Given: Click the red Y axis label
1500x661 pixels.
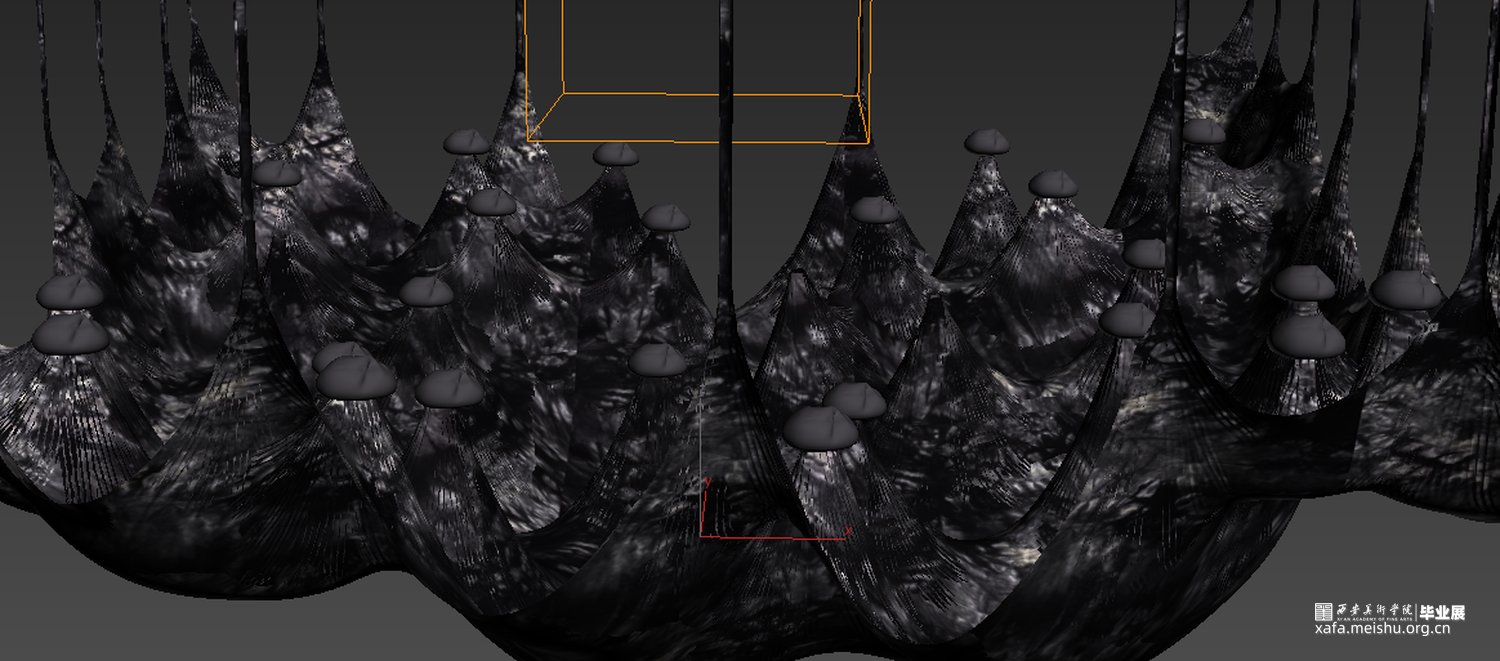Looking at the screenshot, I should coord(708,482).
